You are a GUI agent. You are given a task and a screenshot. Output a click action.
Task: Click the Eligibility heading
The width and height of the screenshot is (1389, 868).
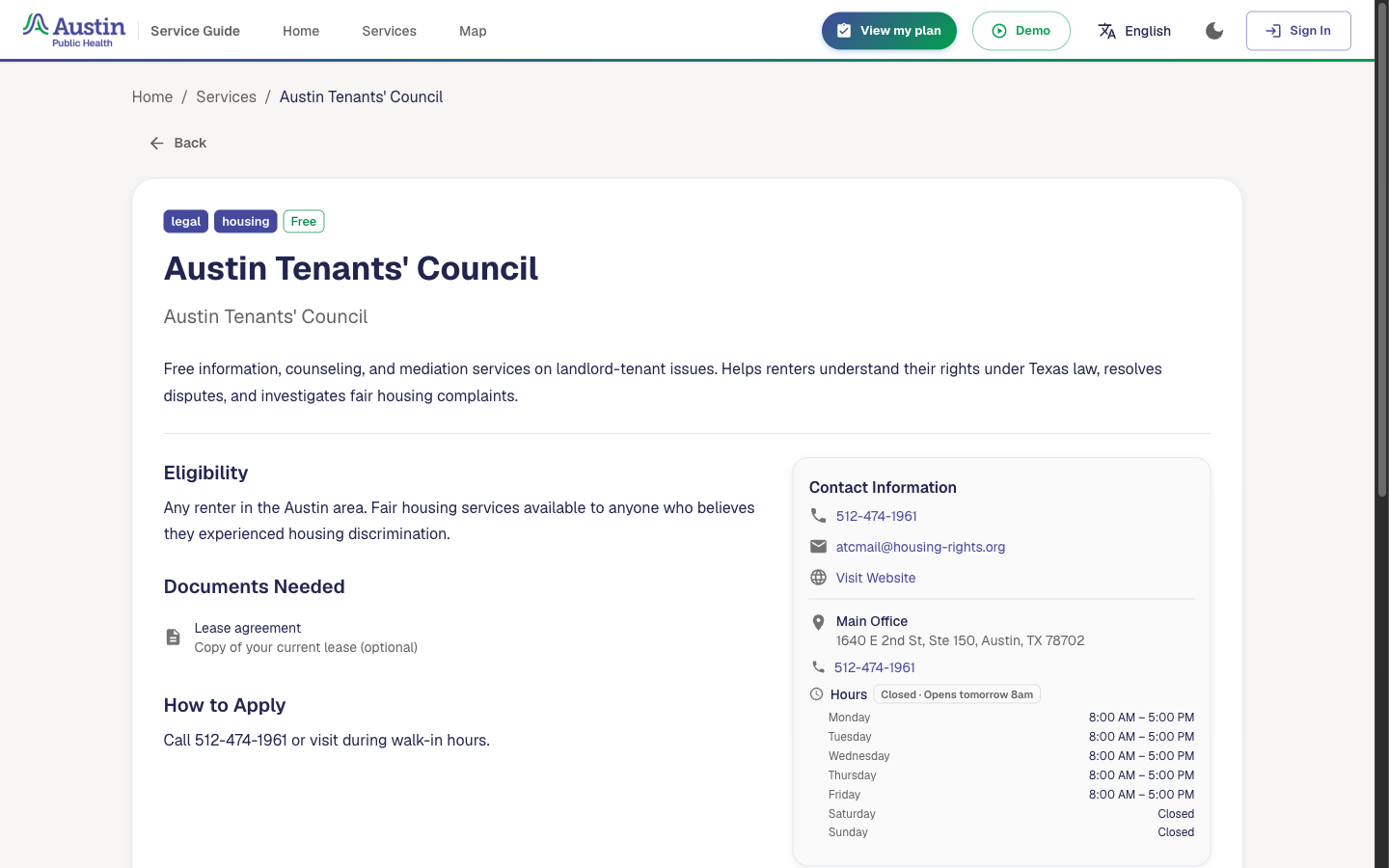click(x=205, y=473)
